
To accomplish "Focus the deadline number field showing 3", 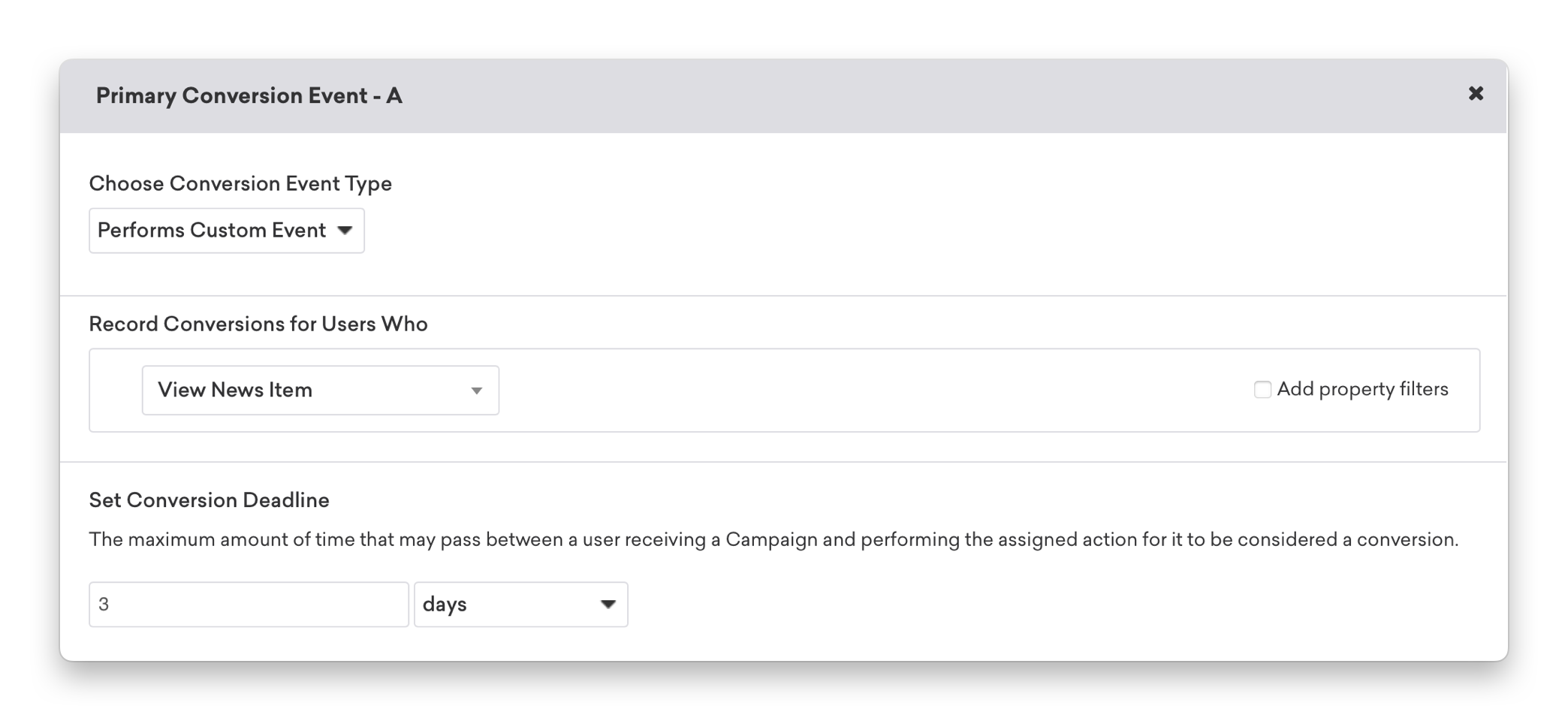I will [x=249, y=605].
